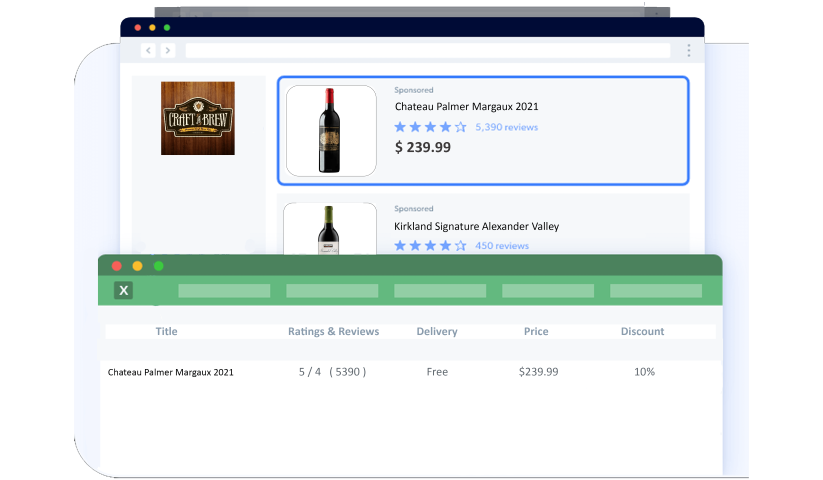823x480 pixels.
Task: Click the Ratings & Reviews column header
Action: pos(333,332)
